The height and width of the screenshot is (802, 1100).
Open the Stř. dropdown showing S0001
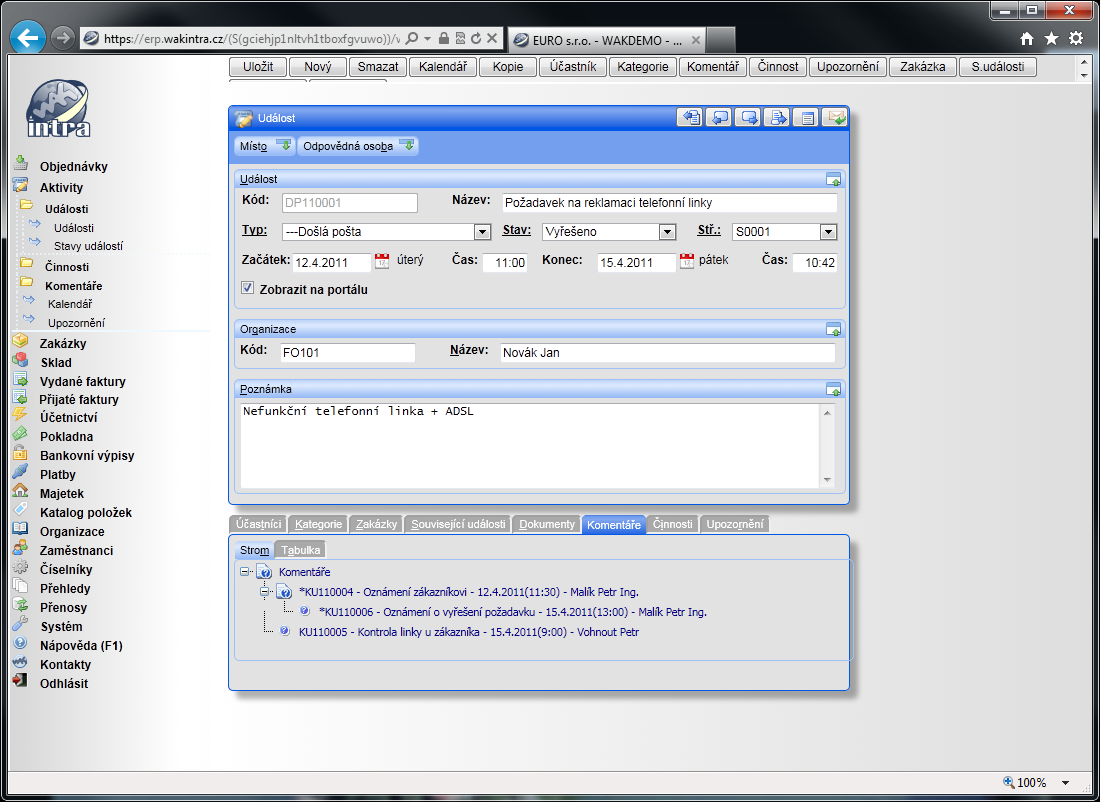pyautogui.click(x=827, y=232)
